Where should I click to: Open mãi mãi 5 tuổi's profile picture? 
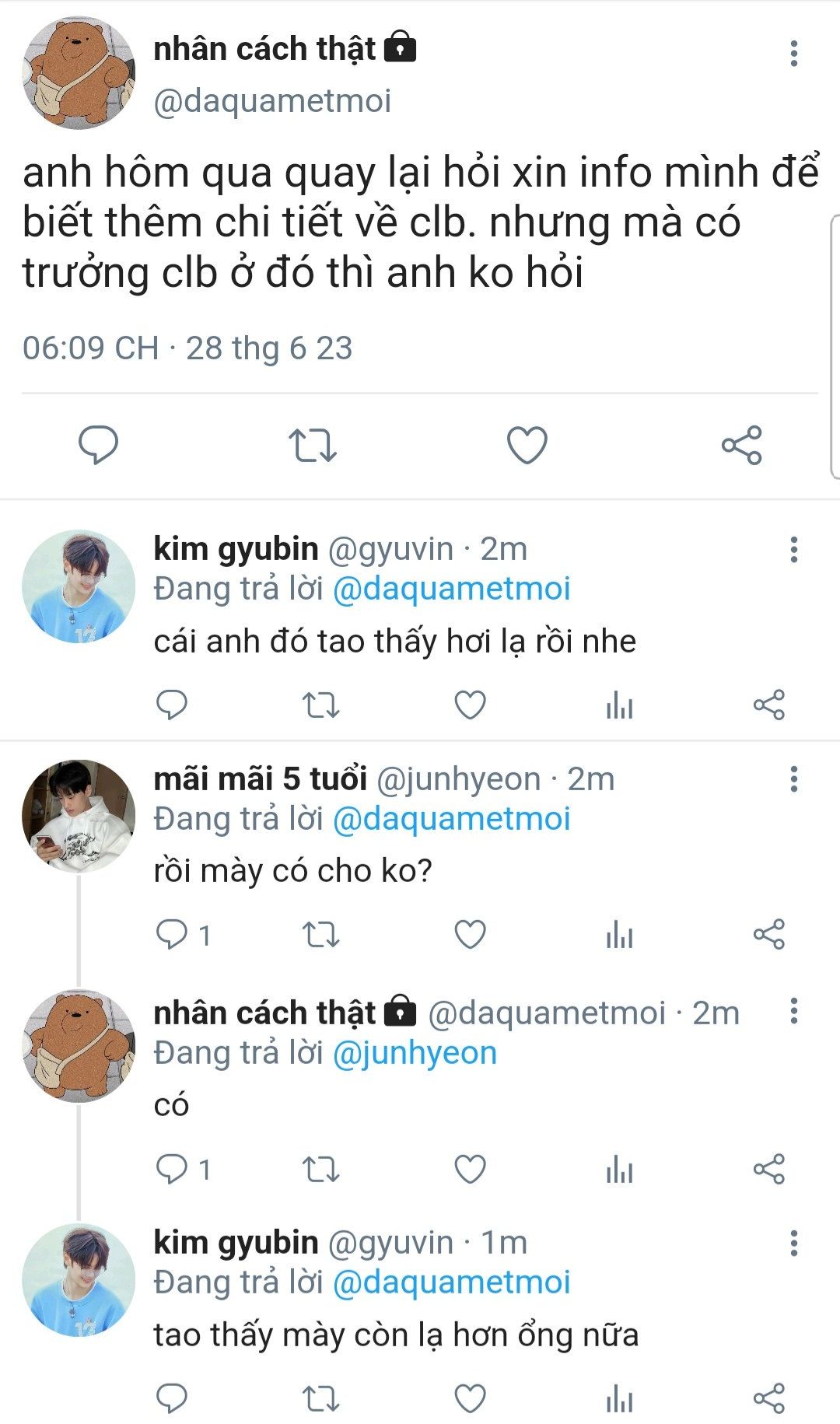pyautogui.click(x=78, y=815)
